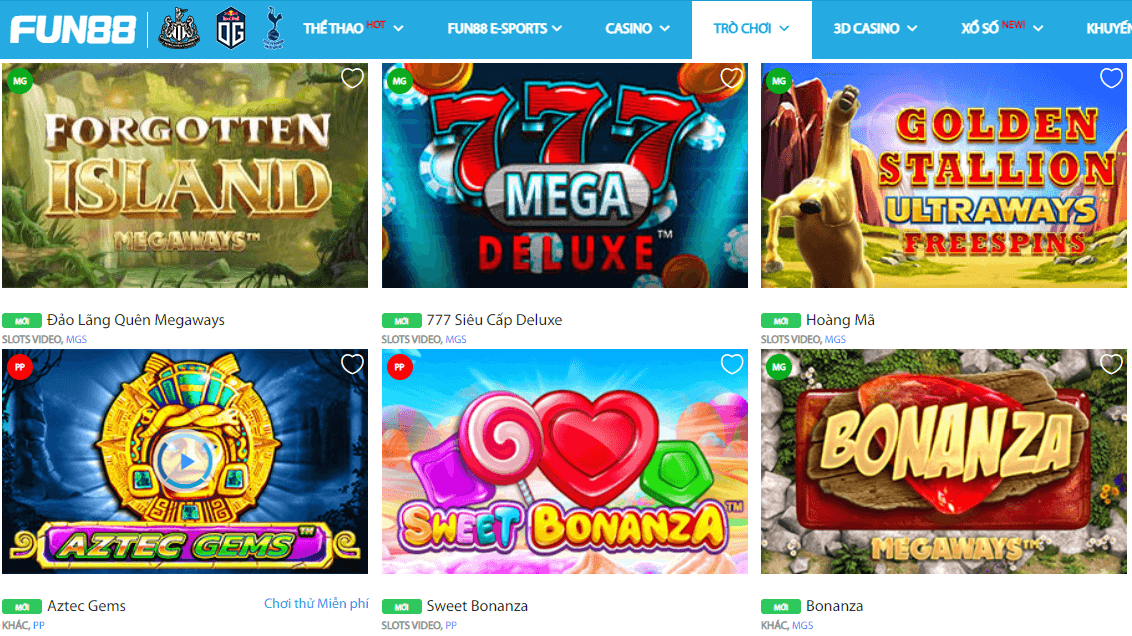The height and width of the screenshot is (636, 1132).
Task: Open the Trò Chơi menu tab
Action: coord(752,29)
